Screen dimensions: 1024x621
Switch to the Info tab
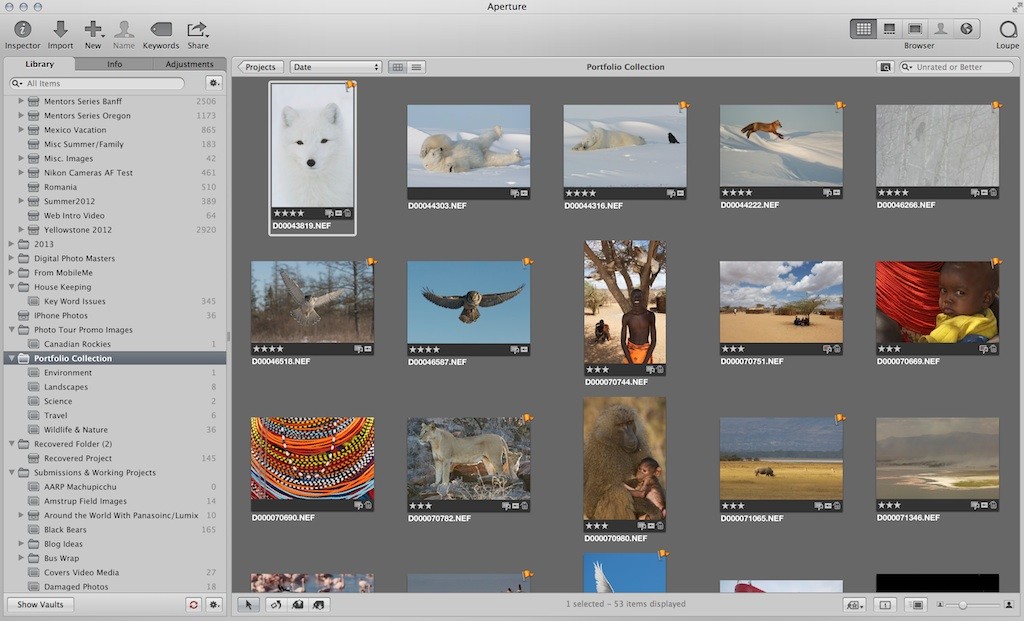point(114,64)
